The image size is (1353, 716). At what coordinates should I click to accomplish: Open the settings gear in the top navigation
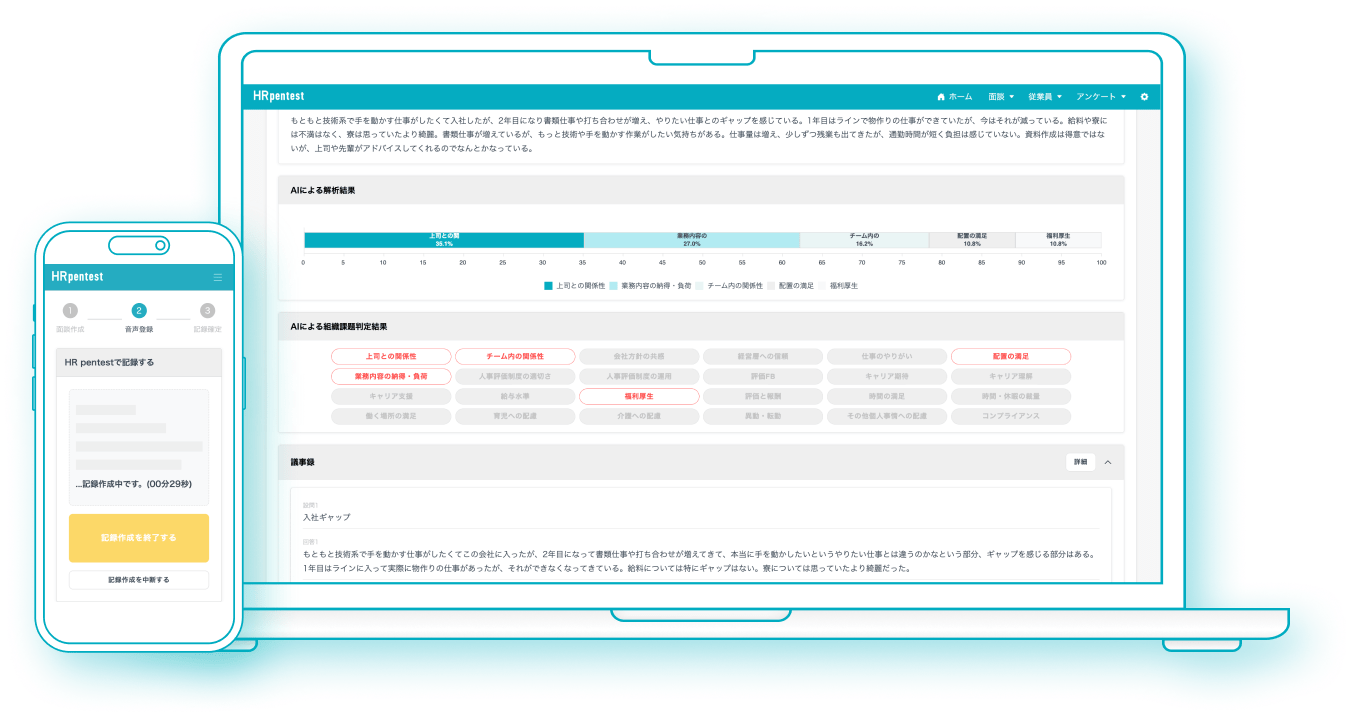pos(1144,96)
